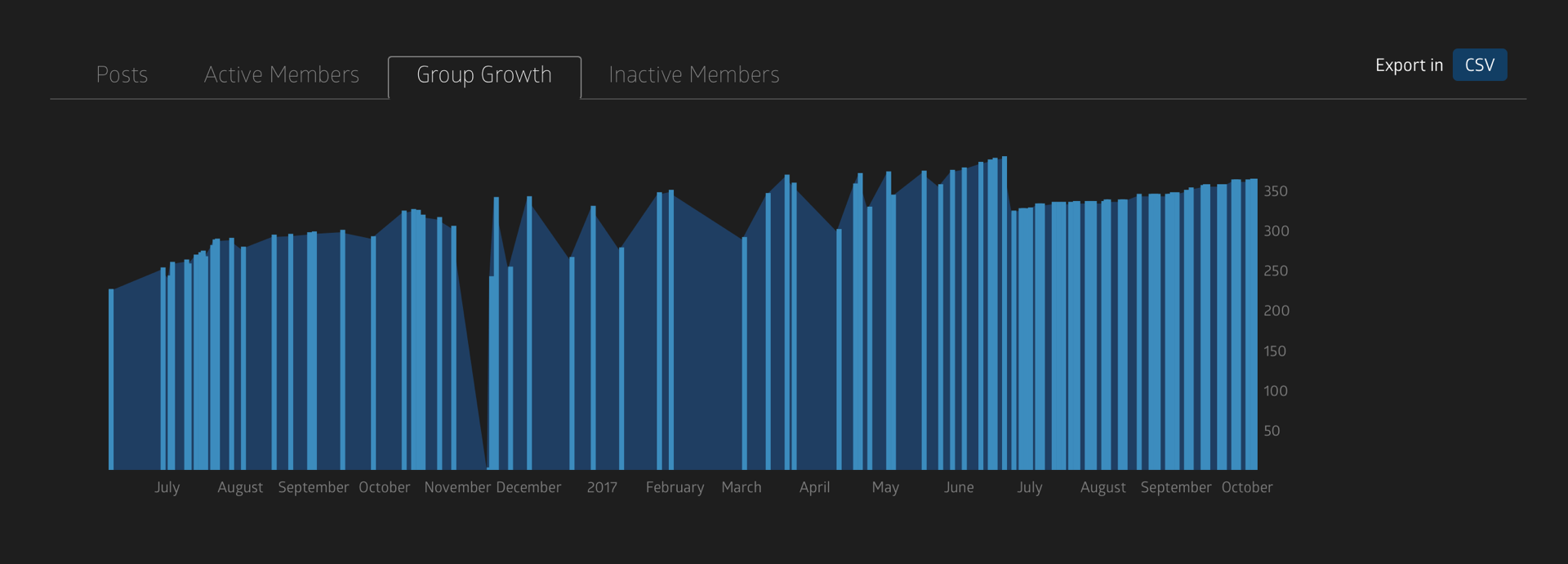The width and height of the screenshot is (1568, 564).
Task: Click the November label on the x-axis
Action: click(x=457, y=487)
